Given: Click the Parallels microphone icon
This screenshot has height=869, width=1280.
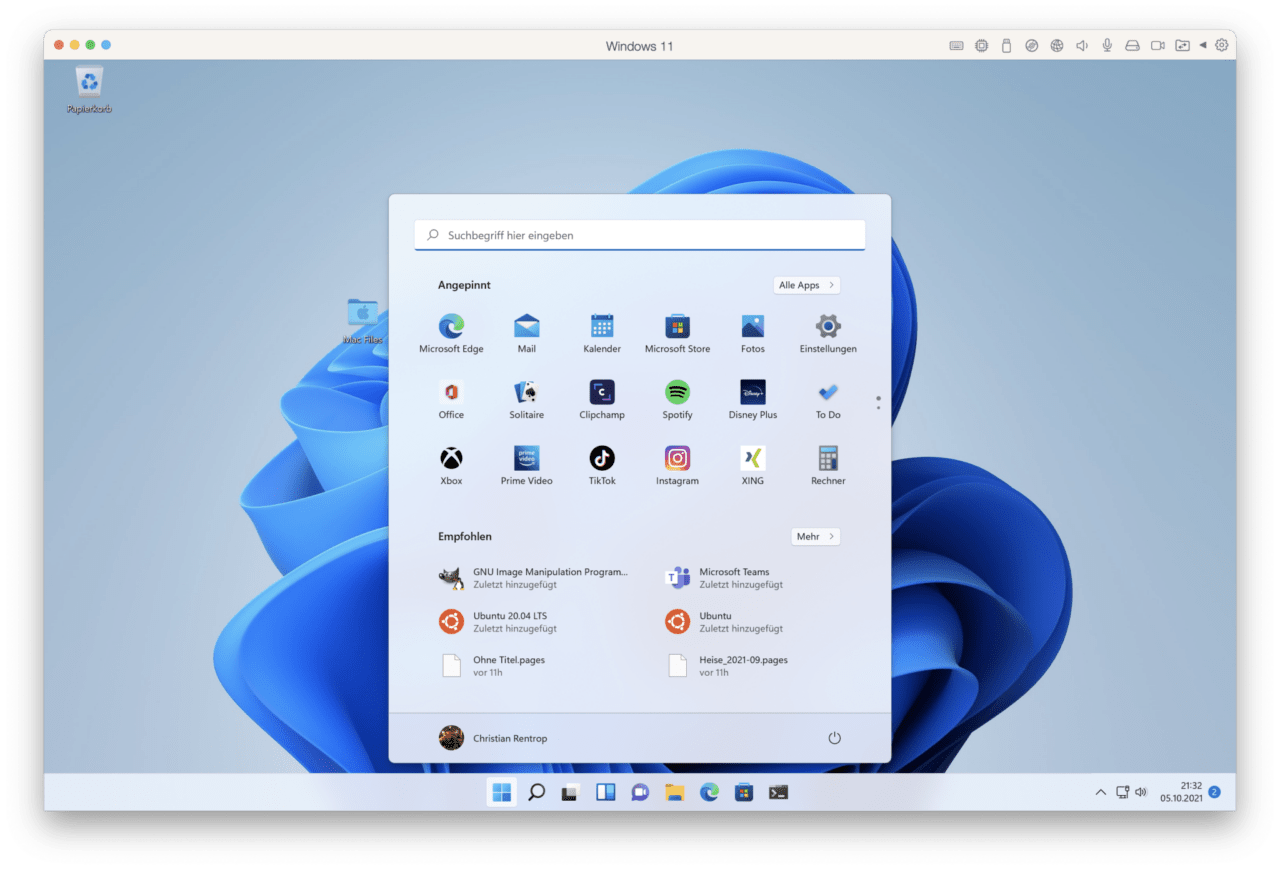Looking at the screenshot, I should click(x=1107, y=45).
